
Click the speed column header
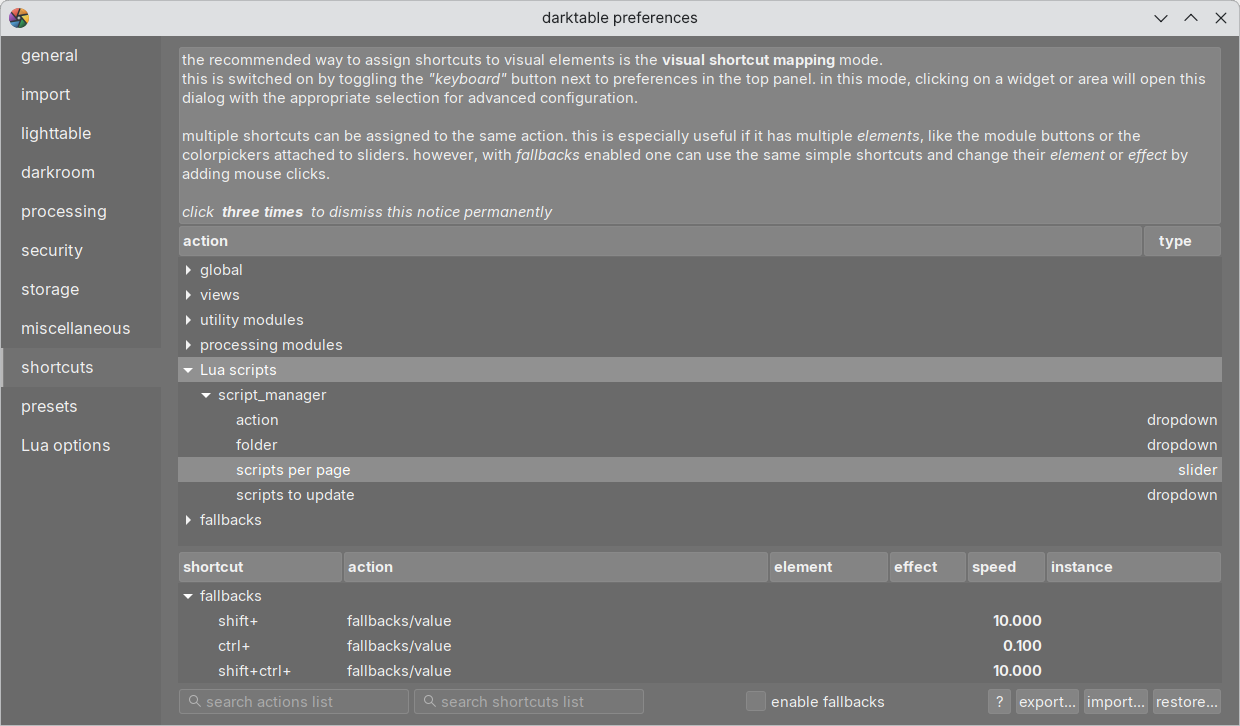[1006, 567]
